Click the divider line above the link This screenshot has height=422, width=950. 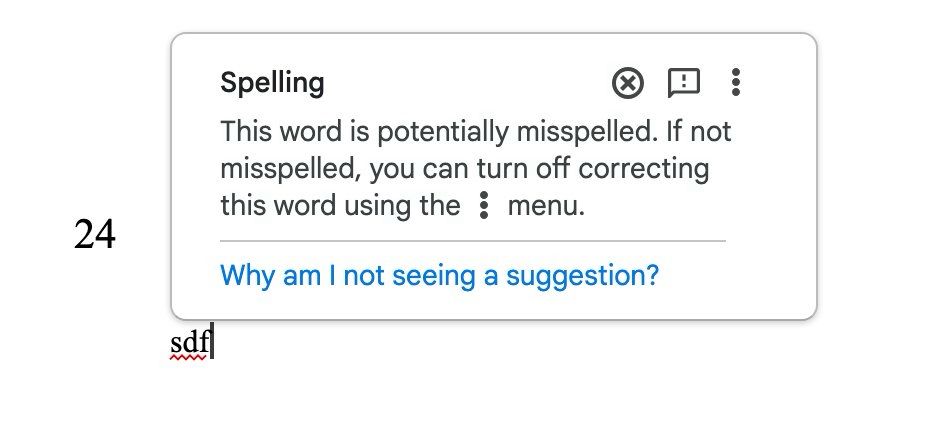pos(472,241)
